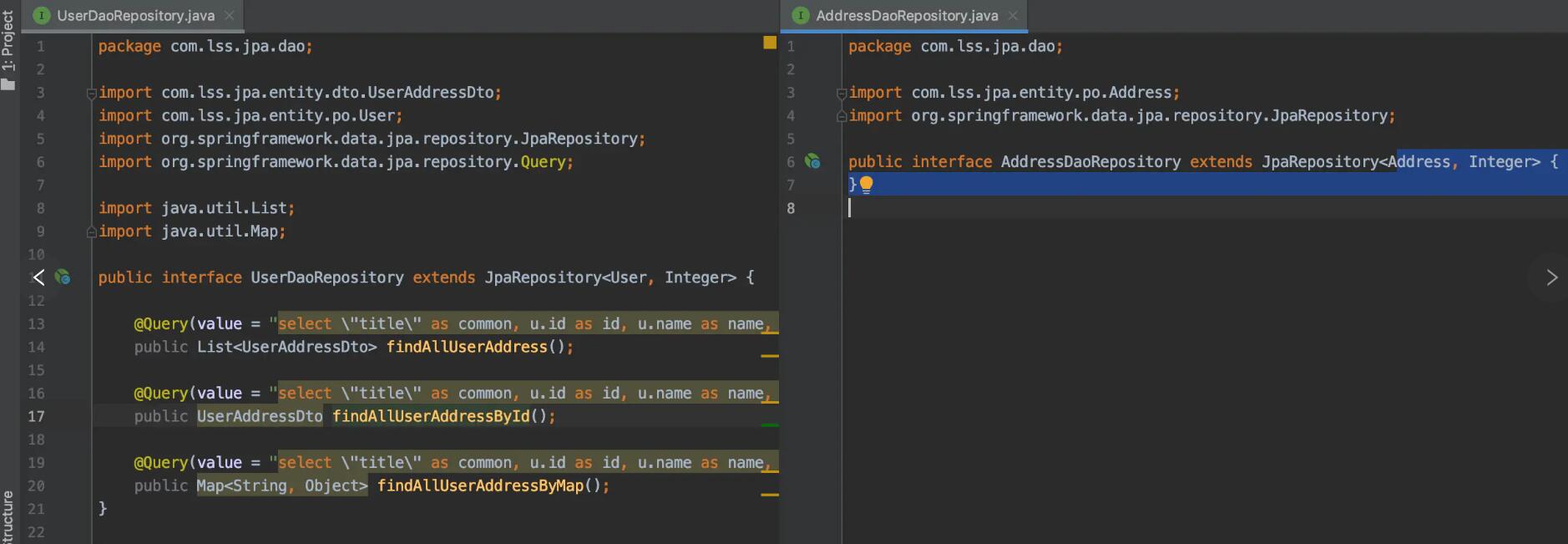Click import of 'com.lss.jpa.entity.po.User'
Image resolution: width=1568 pixels, height=544 pixels.
(x=250, y=116)
